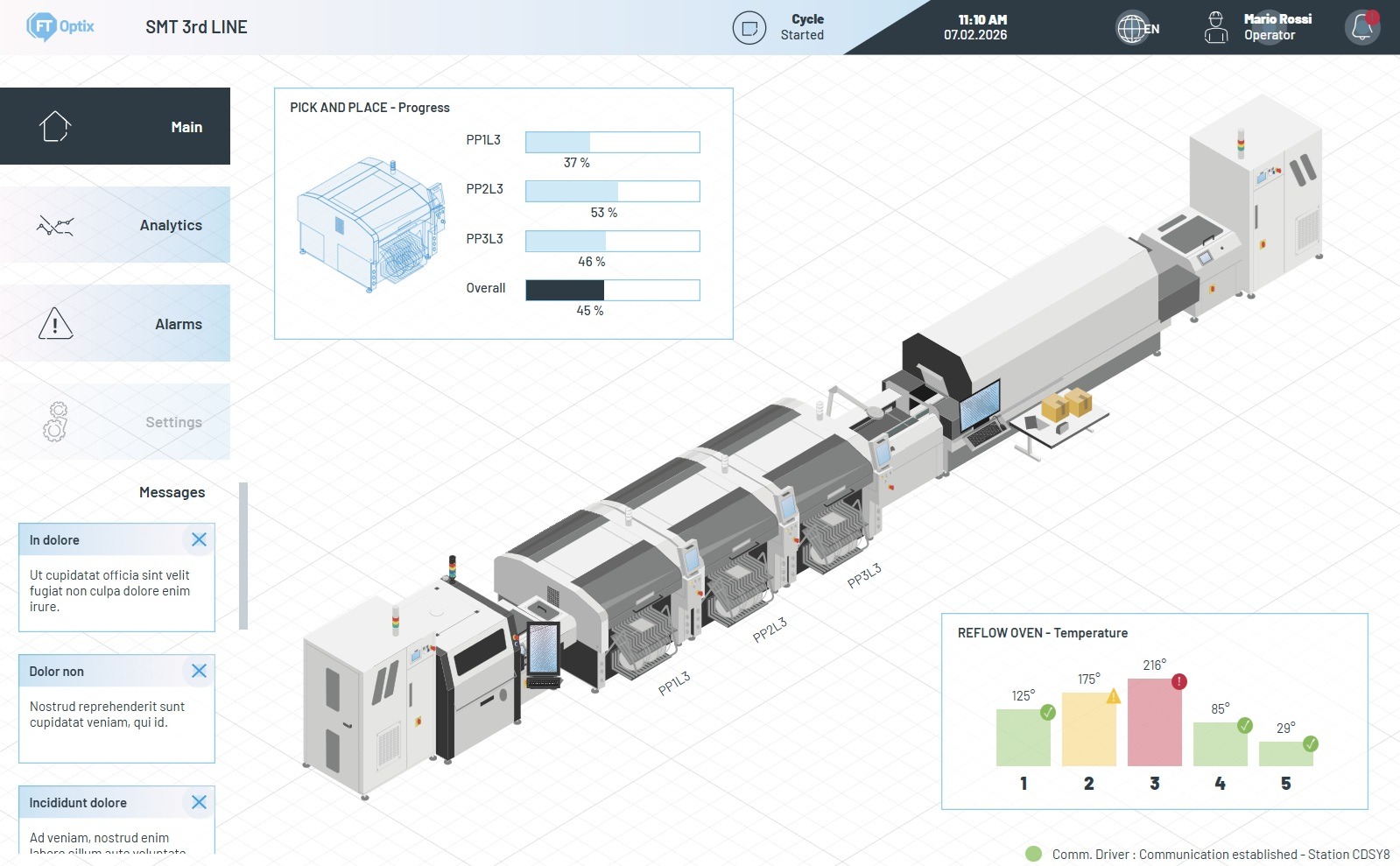1400x866 pixels.
Task: Click the "SMT 3rd LINE" title
Action: (196, 27)
